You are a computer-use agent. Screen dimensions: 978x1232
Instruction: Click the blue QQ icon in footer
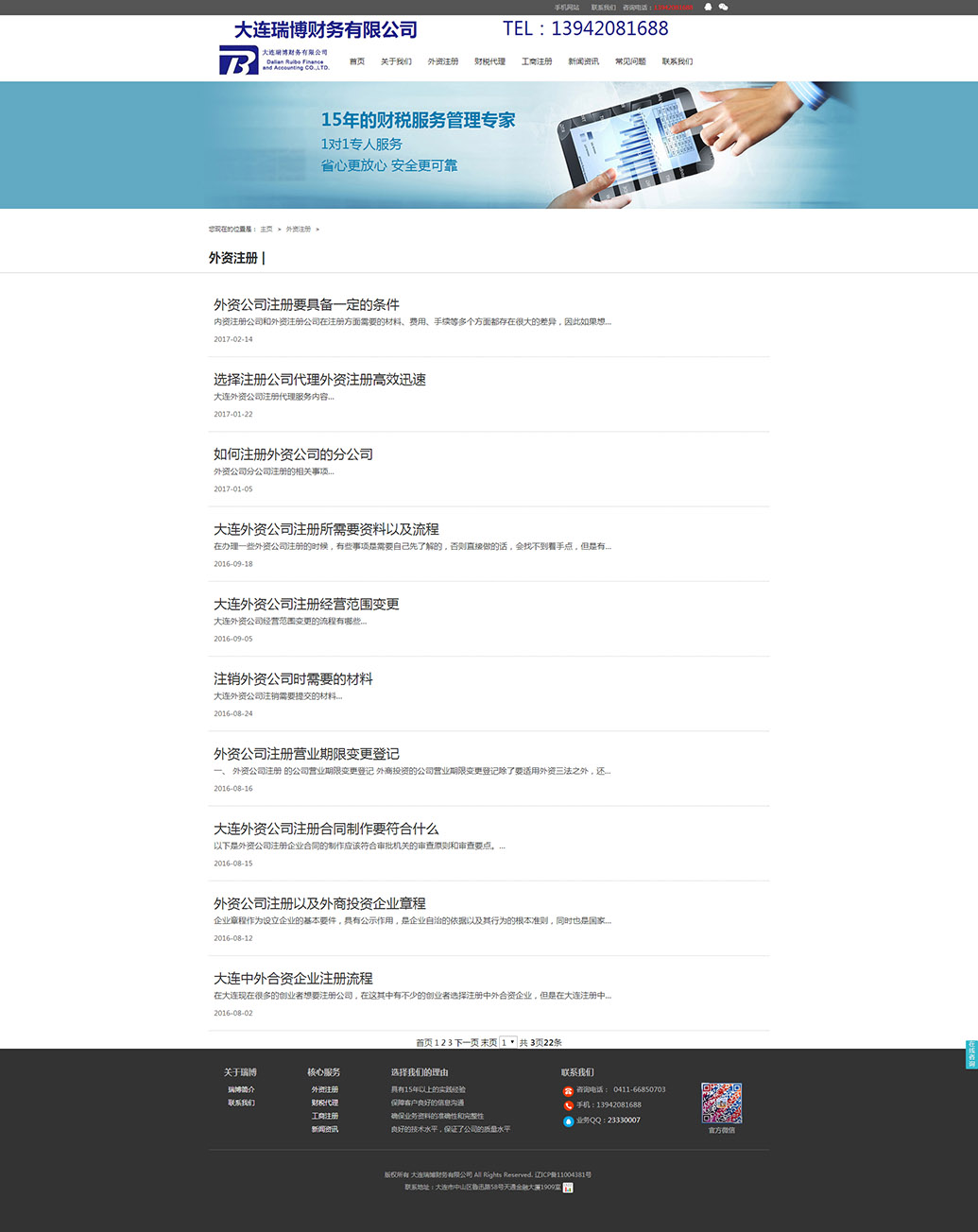tap(568, 1121)
